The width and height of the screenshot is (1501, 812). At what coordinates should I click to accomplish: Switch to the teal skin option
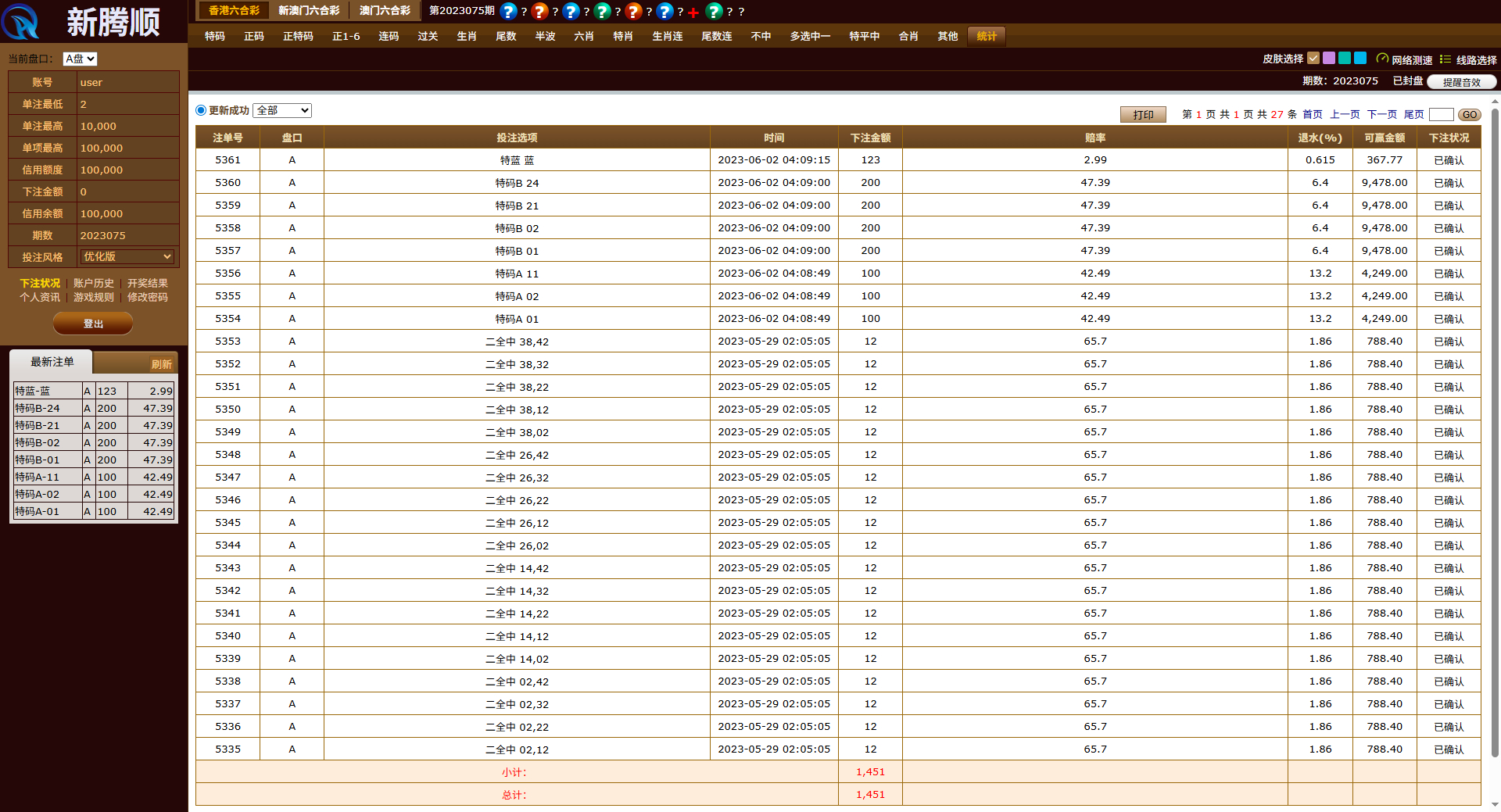coord(1345,58)
